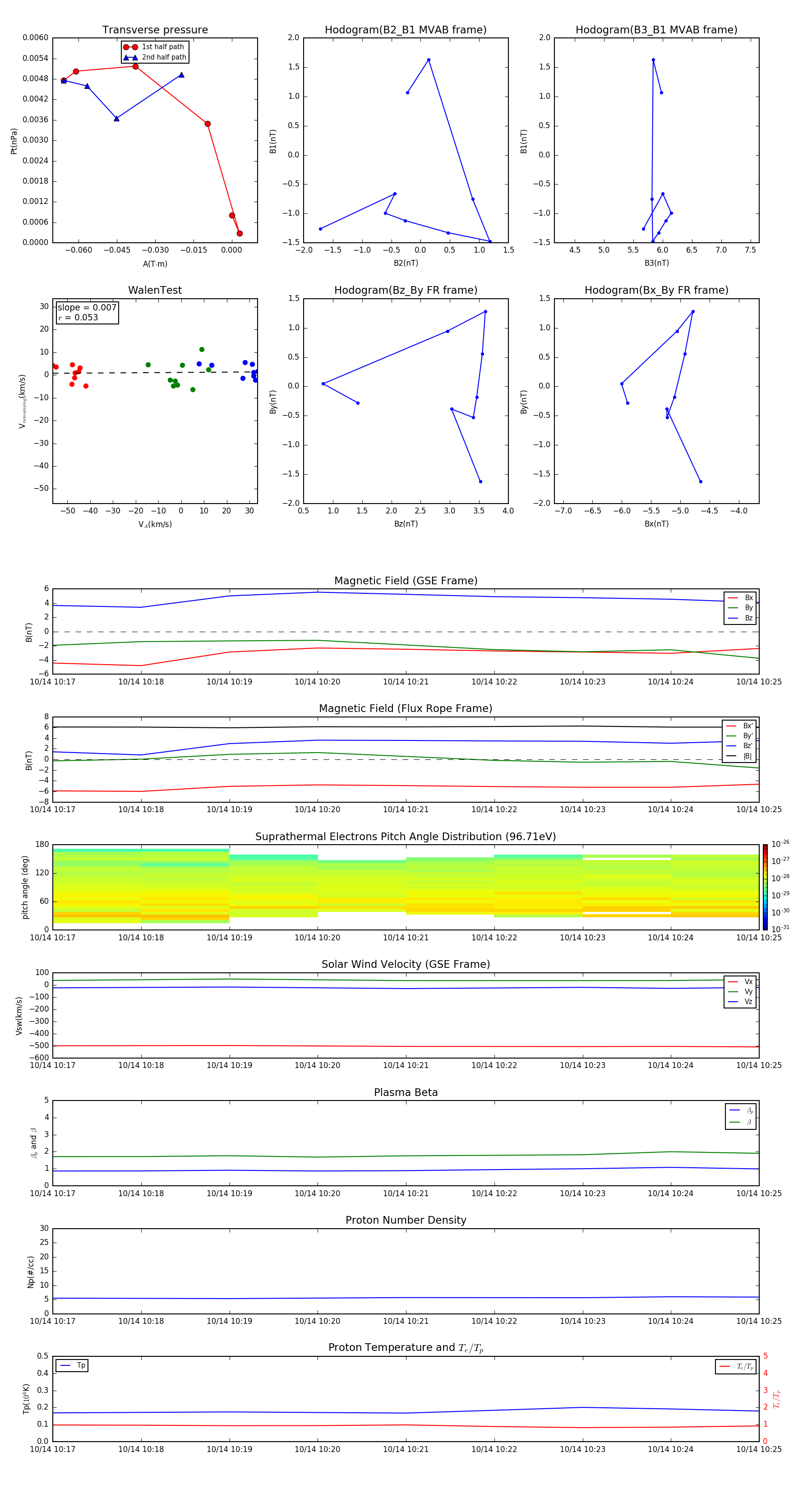Click the topmost point in B2_B1 hodogram
The height and width of the screenshot is (1489, 812).
point(428,60)
